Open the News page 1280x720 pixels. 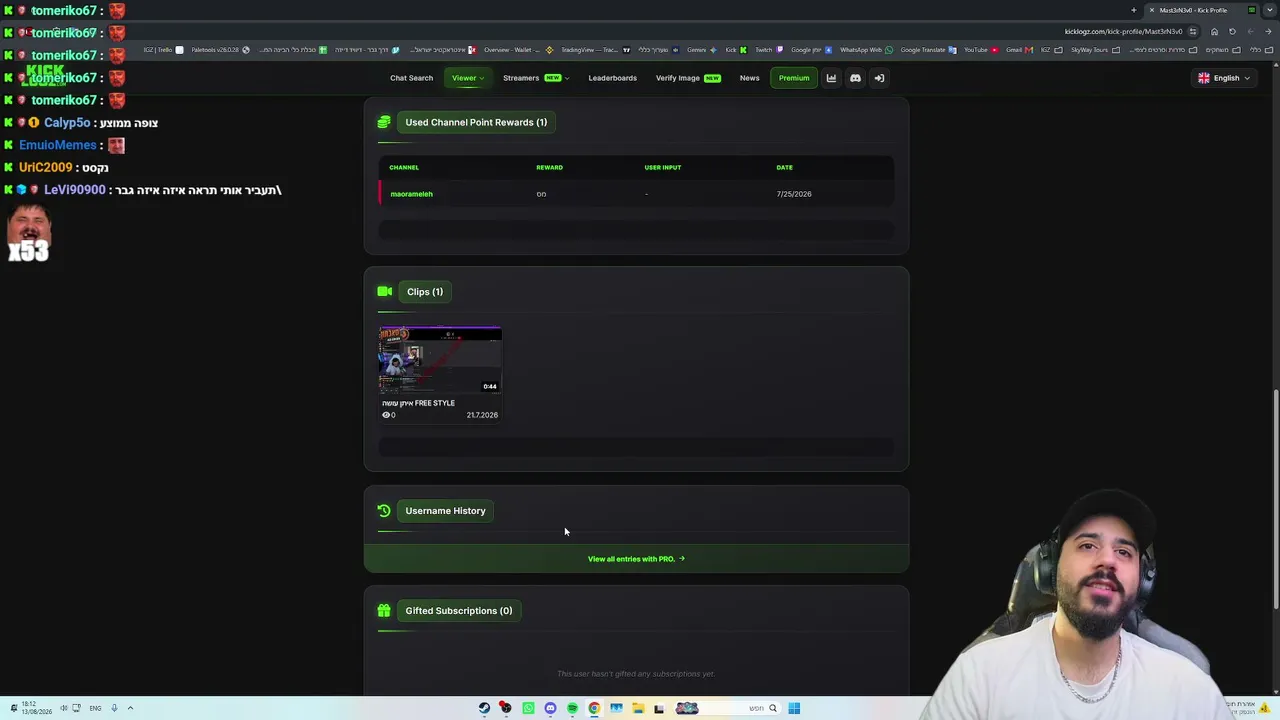(x=749, y=78)
